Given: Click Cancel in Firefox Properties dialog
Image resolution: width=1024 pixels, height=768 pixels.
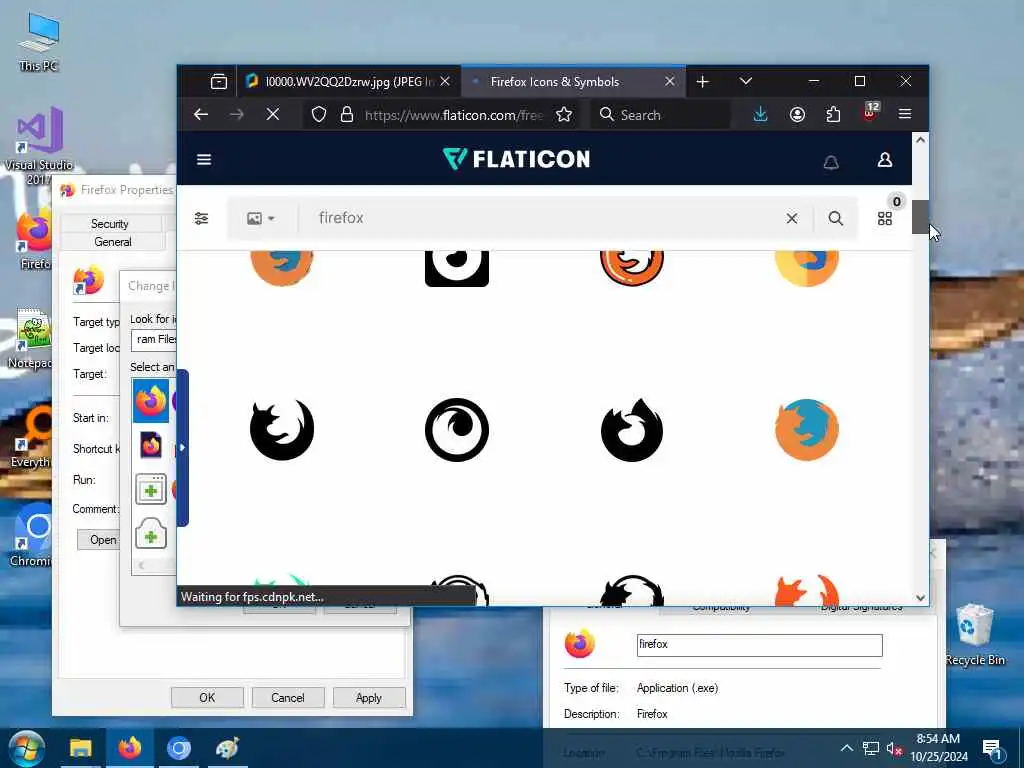Looking at the screenshot, I should (x=287, y=697).
